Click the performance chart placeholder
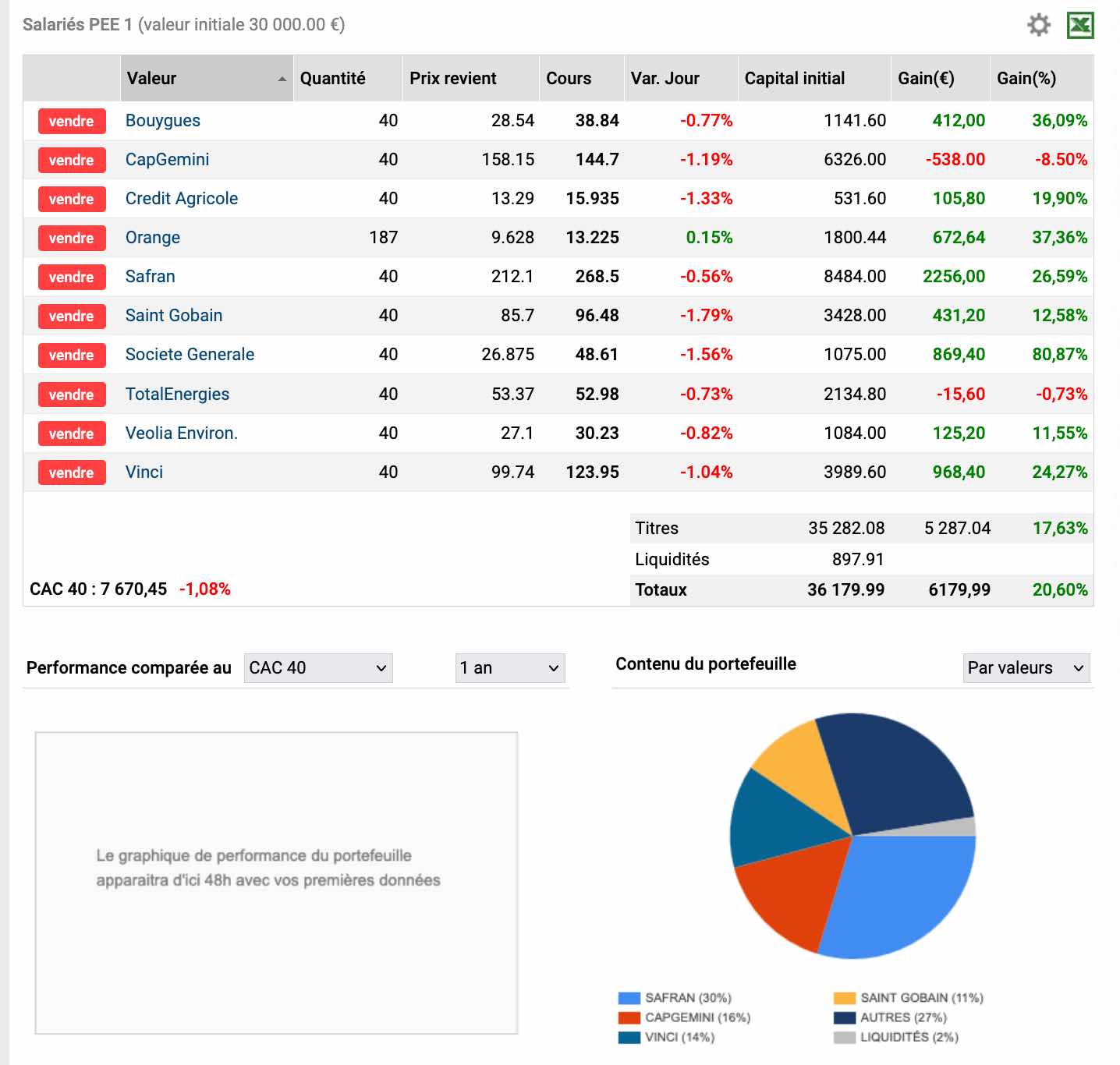The image size is (1120, 1065). tap(276, 883)
